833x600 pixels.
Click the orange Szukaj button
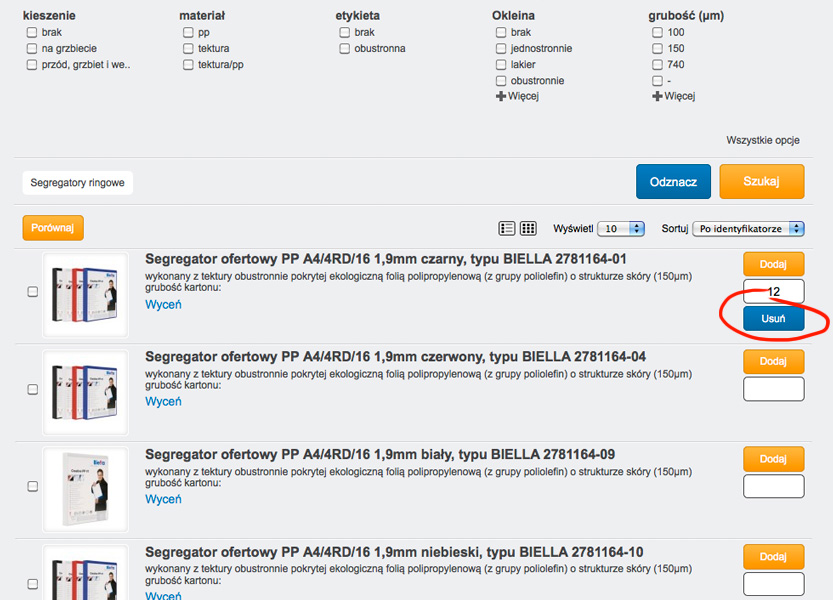click(762, 182)
